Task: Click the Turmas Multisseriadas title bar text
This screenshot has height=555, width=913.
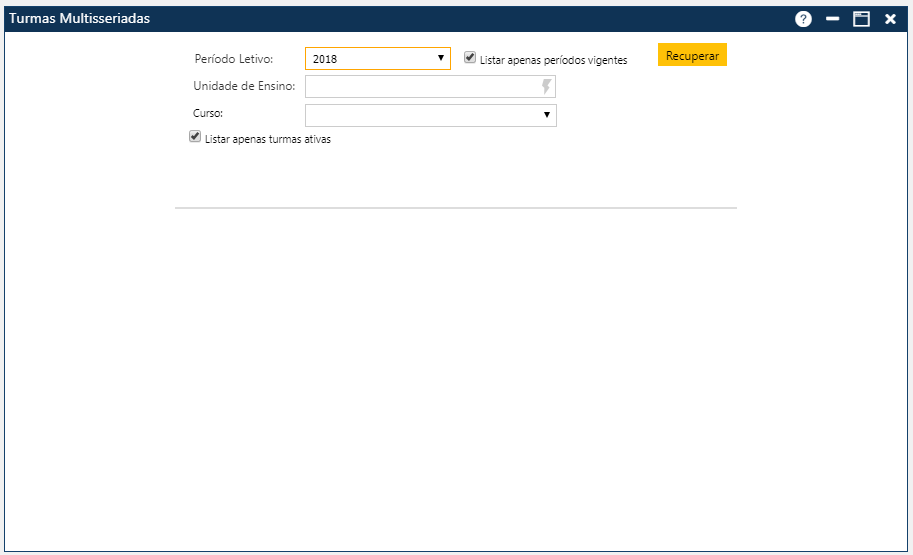Action: tap(80, 19)
